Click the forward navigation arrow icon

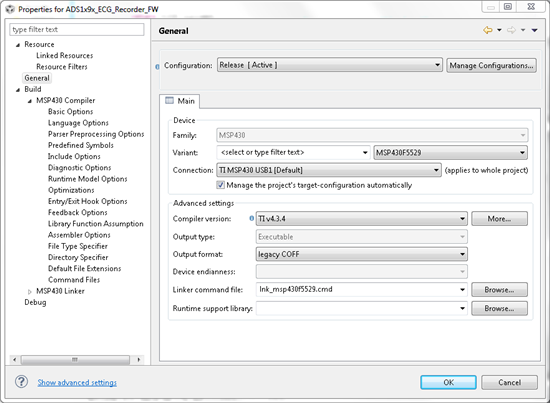pyautogui.click(x=511, y=30)
